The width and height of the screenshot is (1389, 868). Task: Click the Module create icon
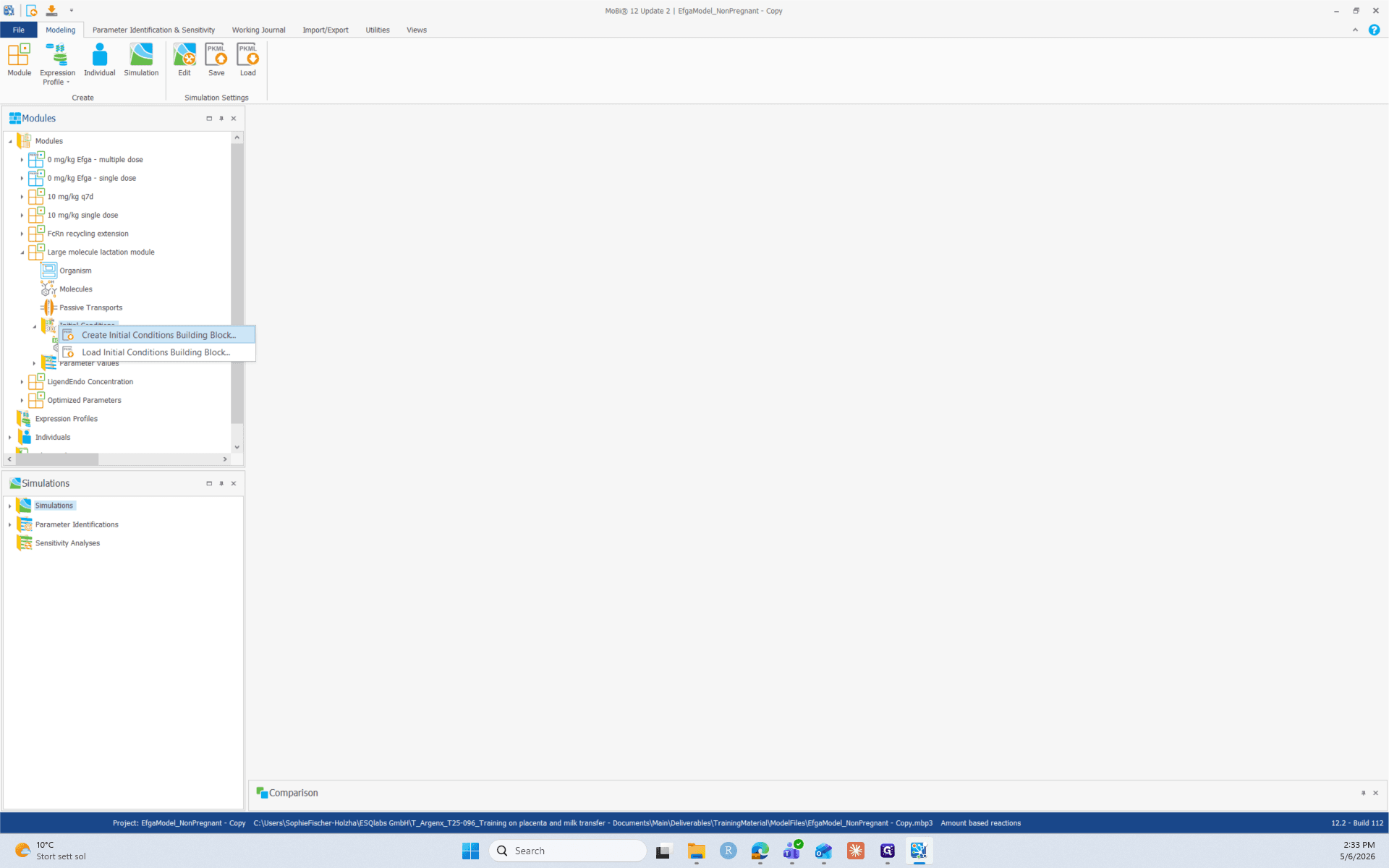20,59
